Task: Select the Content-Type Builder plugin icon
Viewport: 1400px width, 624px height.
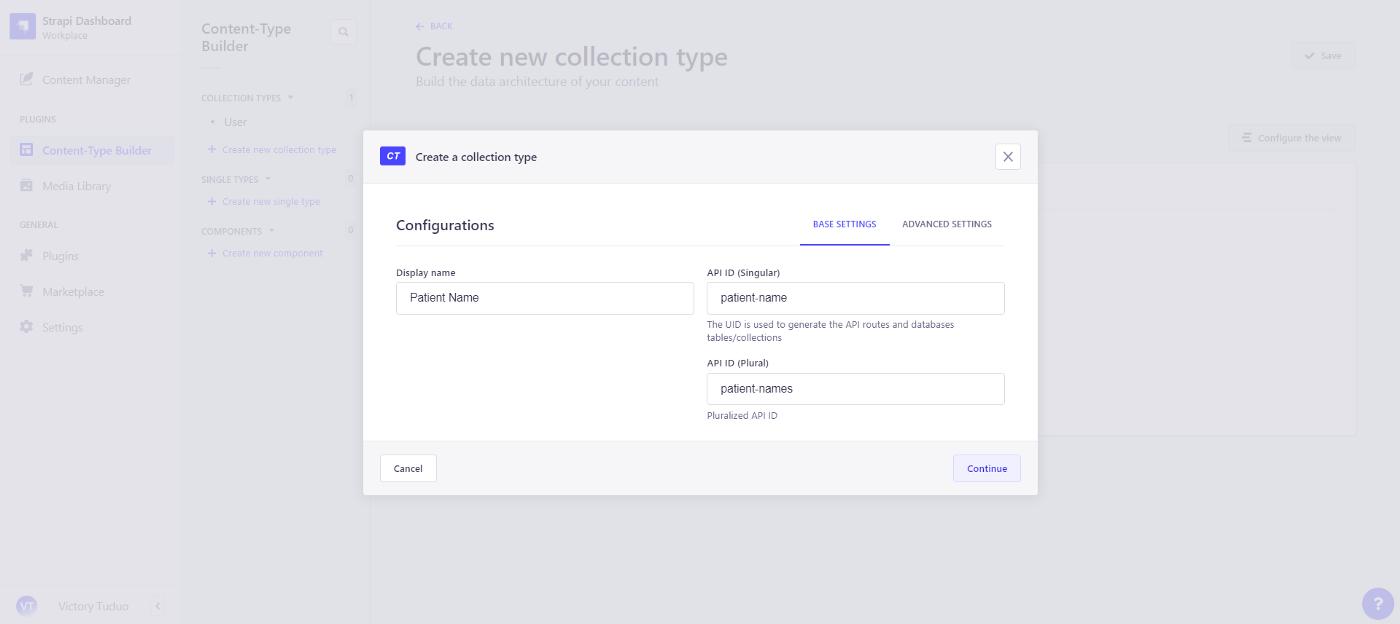Action: click(x=25, y=150)
